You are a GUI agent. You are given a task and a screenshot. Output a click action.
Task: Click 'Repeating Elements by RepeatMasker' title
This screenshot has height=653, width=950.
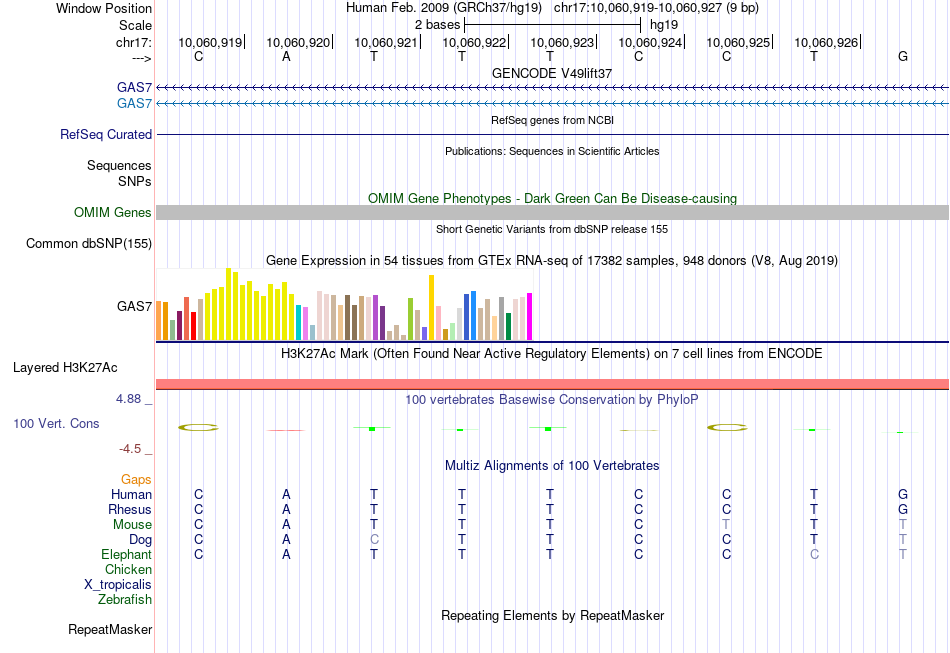click(x=552, y=616)
